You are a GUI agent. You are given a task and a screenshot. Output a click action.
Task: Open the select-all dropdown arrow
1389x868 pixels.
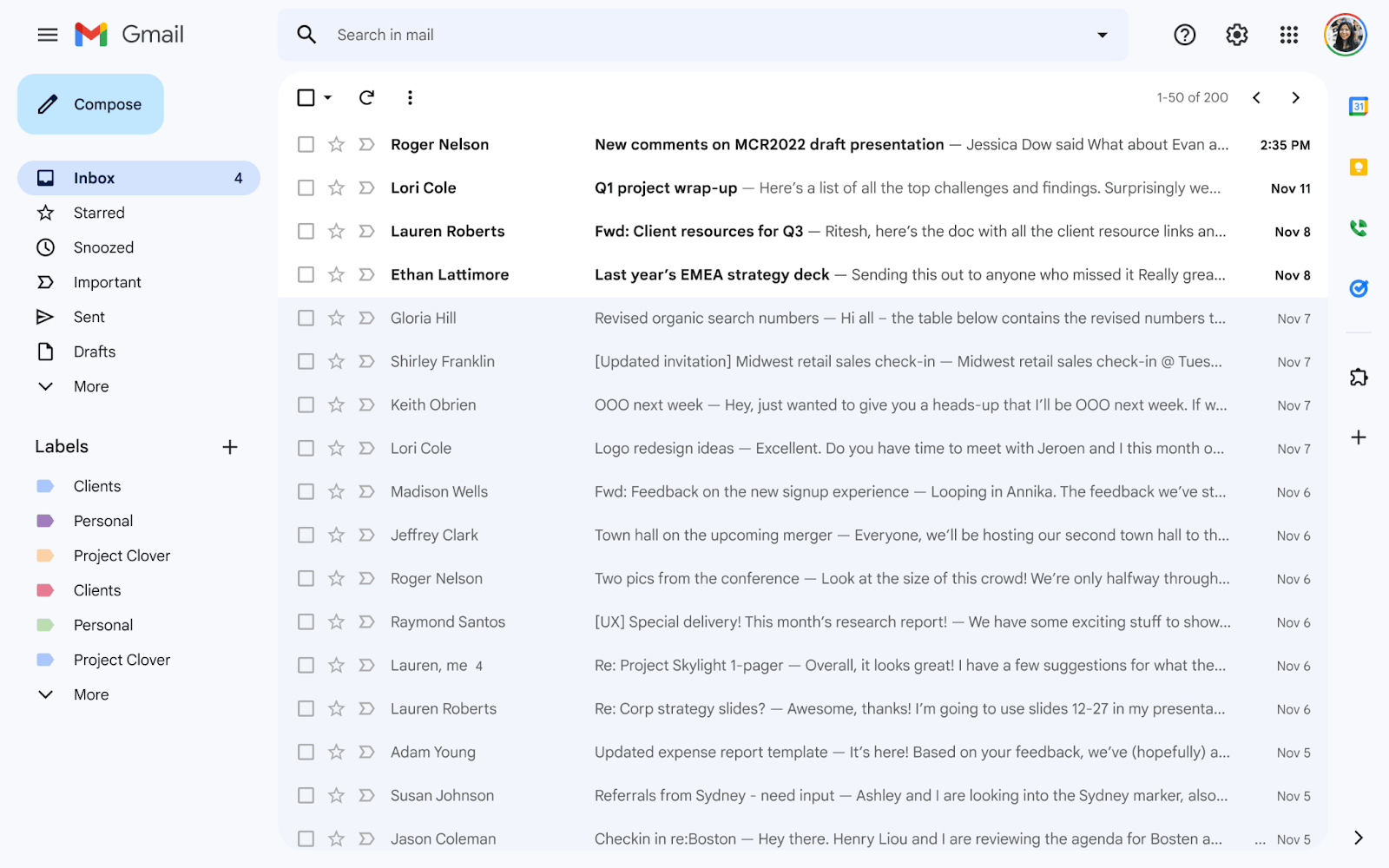tap(326, 97)
